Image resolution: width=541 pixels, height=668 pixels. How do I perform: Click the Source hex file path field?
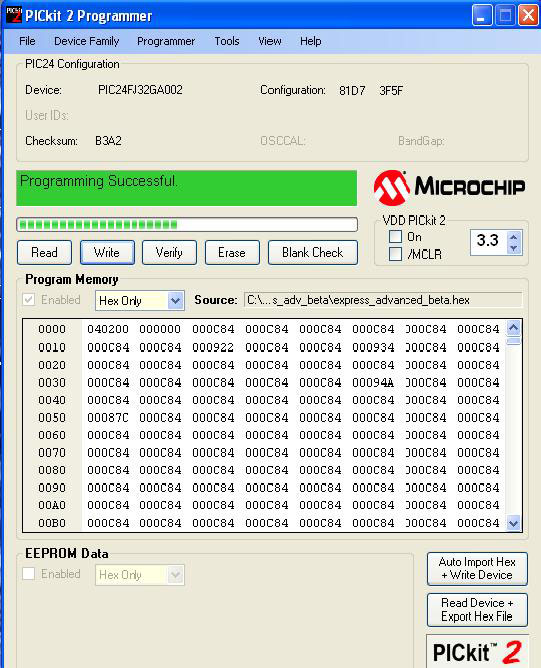tap(383, 300)
